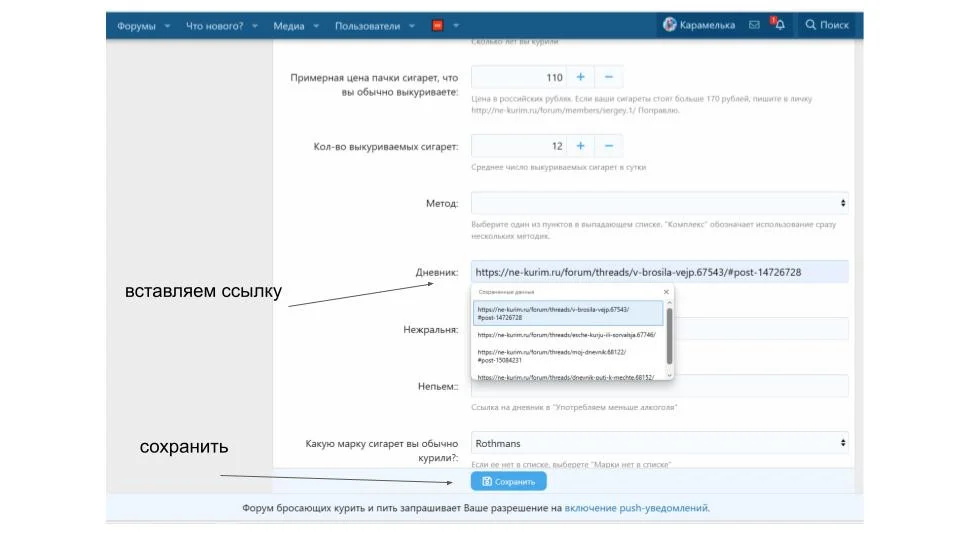Click the suggestions popup scrollbar
Viewport: 960px width, 540px height.
tap(669, 336)
